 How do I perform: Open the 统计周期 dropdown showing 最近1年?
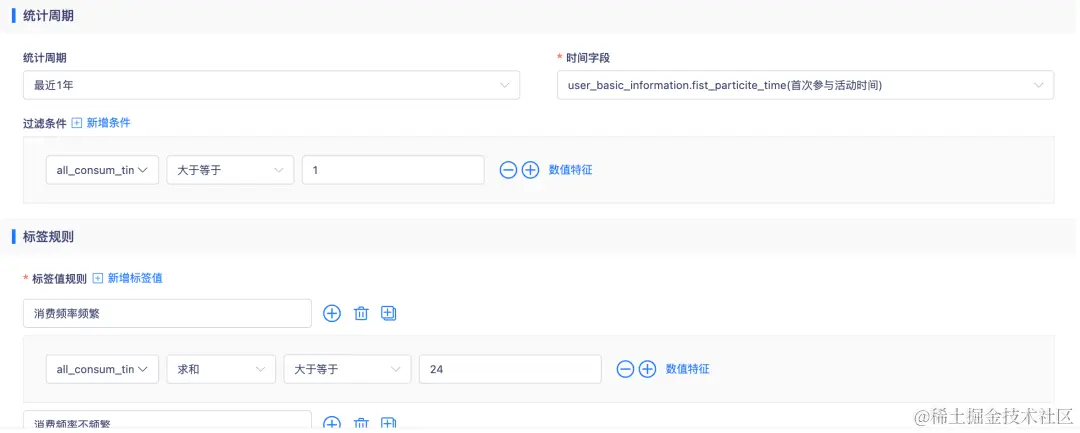[x=271, y=85]
